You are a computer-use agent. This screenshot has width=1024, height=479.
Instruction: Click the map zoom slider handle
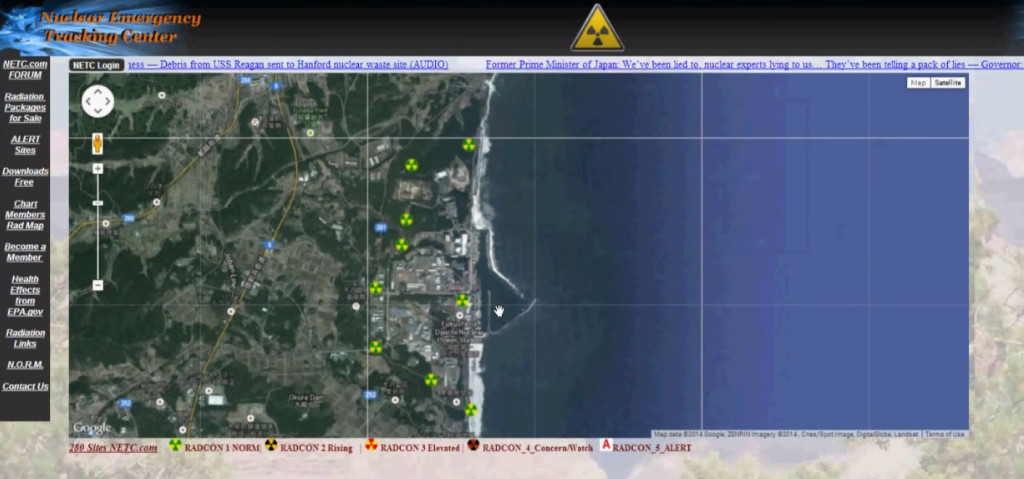(98, 203)
